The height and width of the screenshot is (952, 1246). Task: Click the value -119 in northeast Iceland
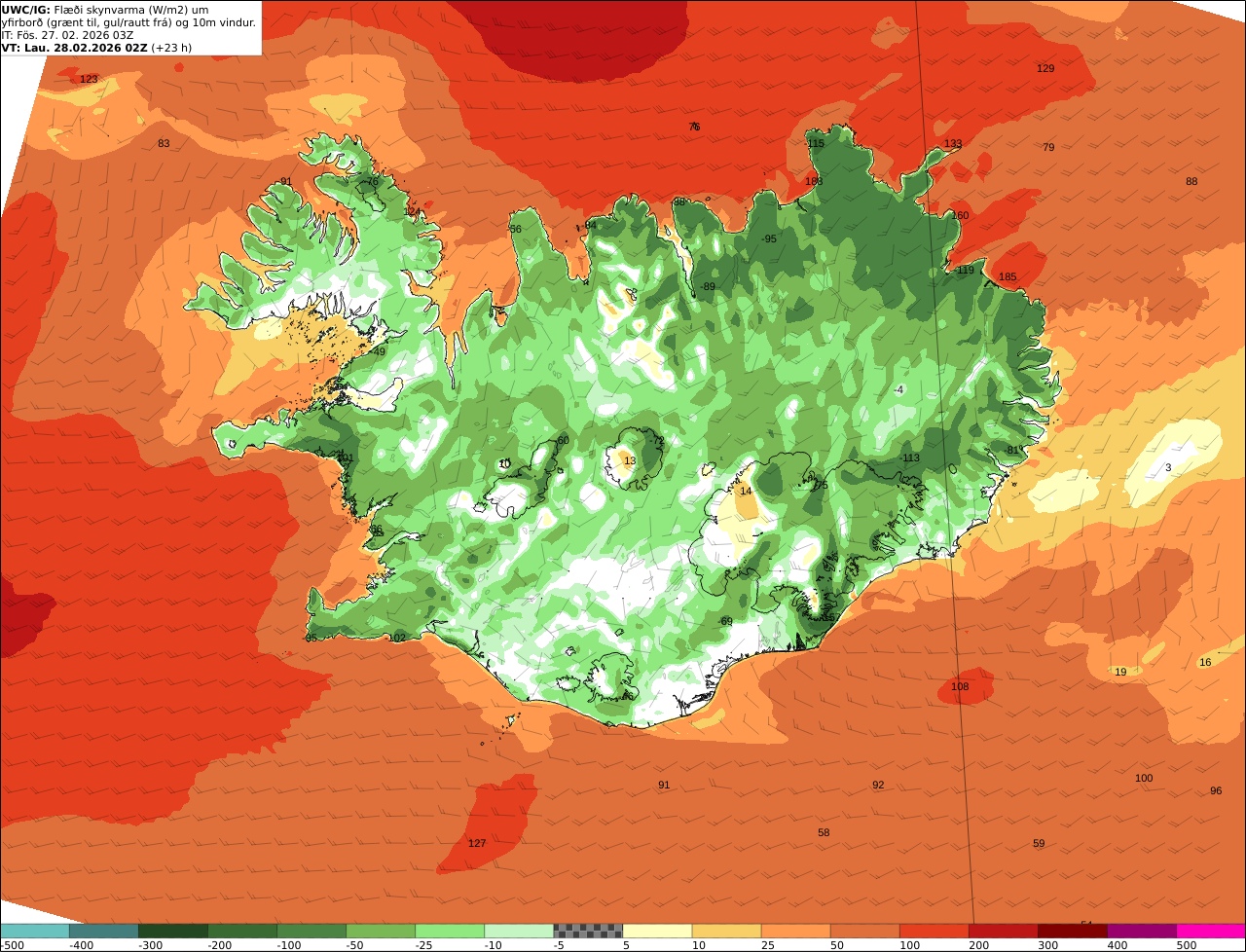(964, 270)
